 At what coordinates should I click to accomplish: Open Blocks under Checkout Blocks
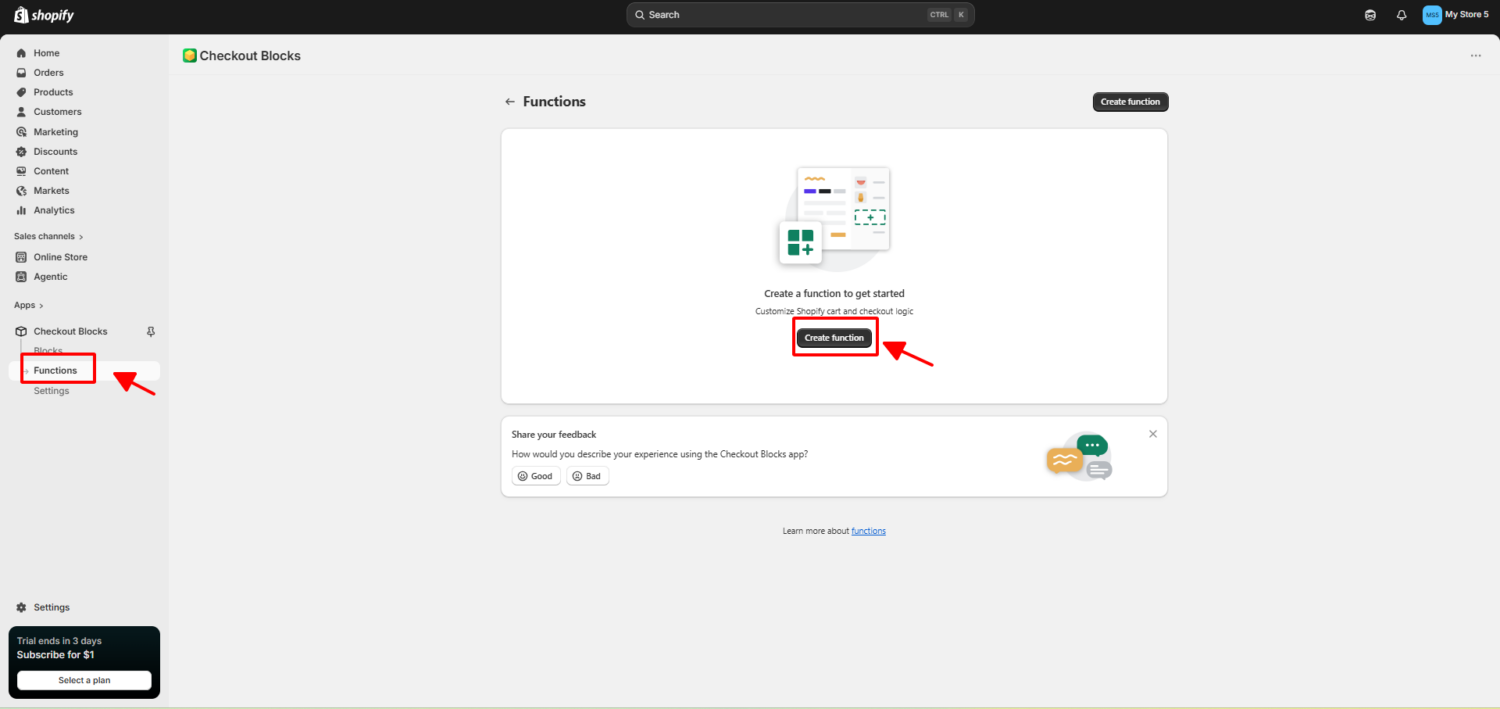click(48, 351)
